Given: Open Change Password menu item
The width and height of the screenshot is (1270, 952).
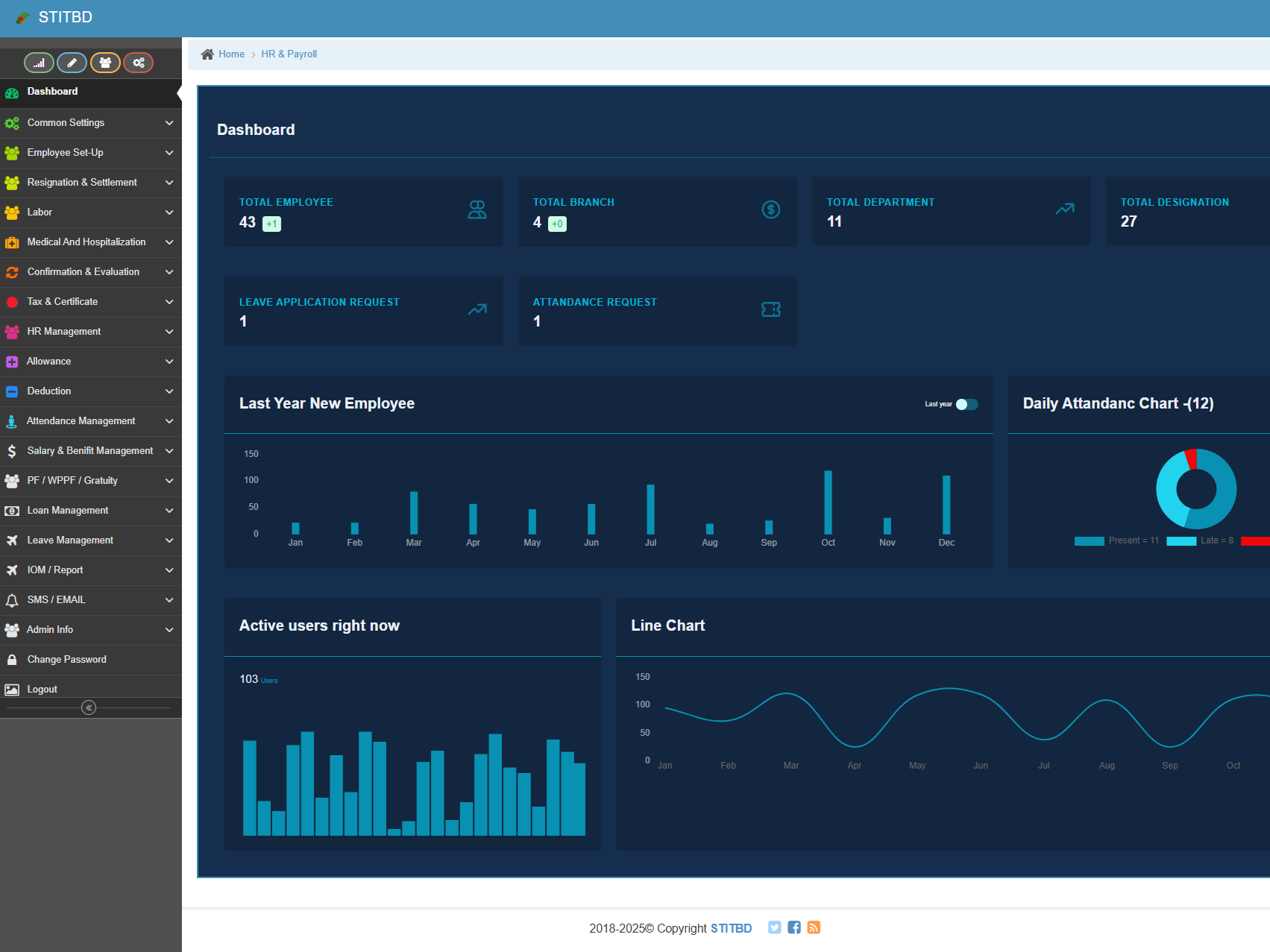Looking at the screenshot, I should point(66,660).
